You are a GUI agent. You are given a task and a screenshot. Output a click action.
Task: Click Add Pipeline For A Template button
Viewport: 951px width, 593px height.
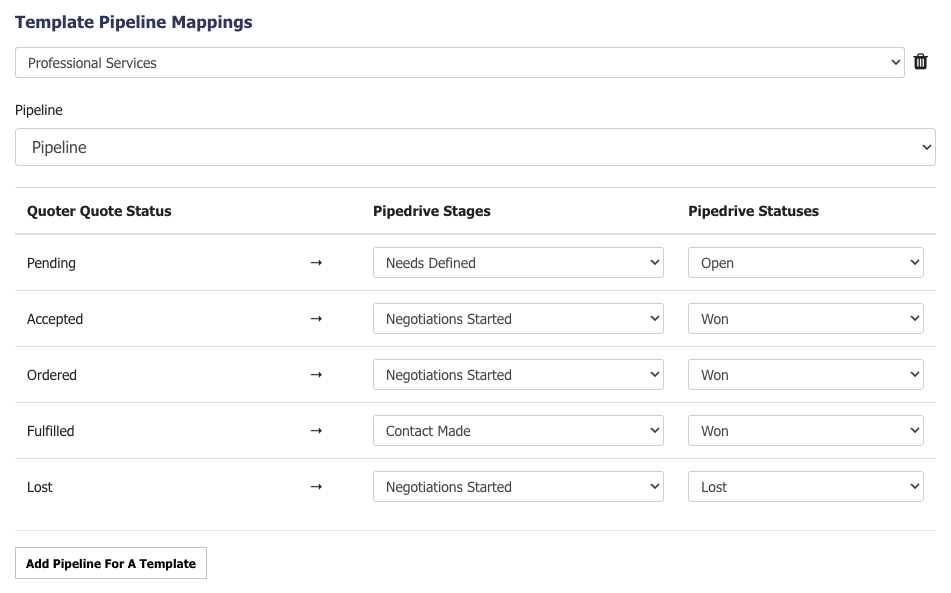[x=111, y=563]
